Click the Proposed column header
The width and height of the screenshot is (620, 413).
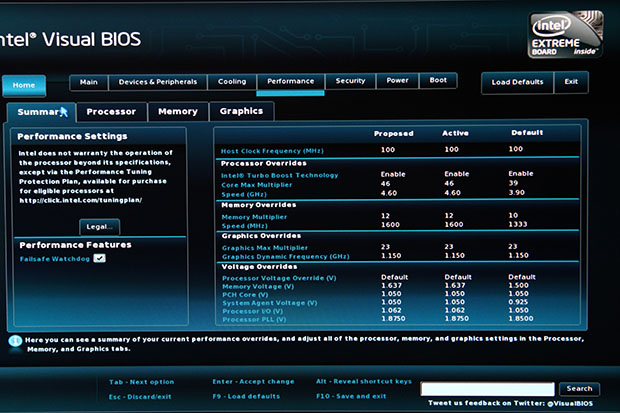pos(394,134)
